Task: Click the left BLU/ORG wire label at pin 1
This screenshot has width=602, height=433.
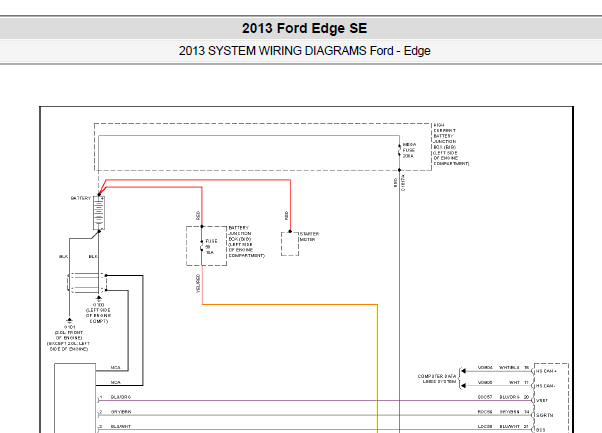Action: [x=121, y=397]
